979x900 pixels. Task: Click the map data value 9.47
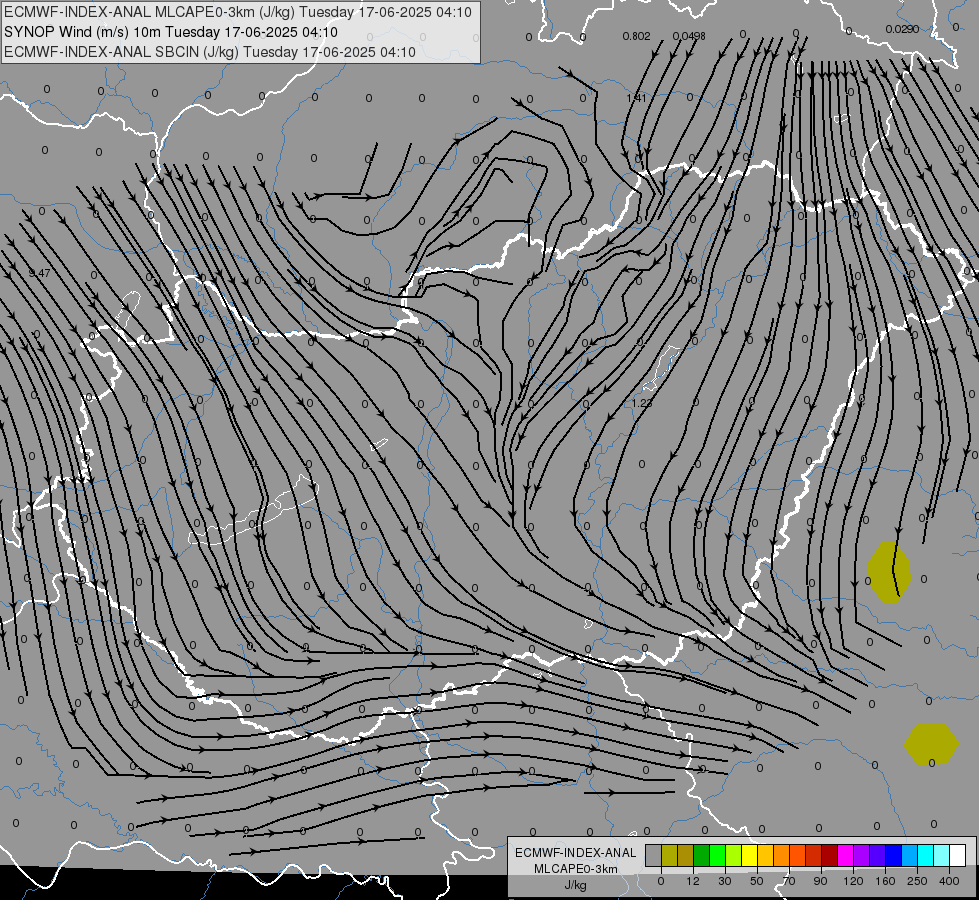(x=39, y=273)
